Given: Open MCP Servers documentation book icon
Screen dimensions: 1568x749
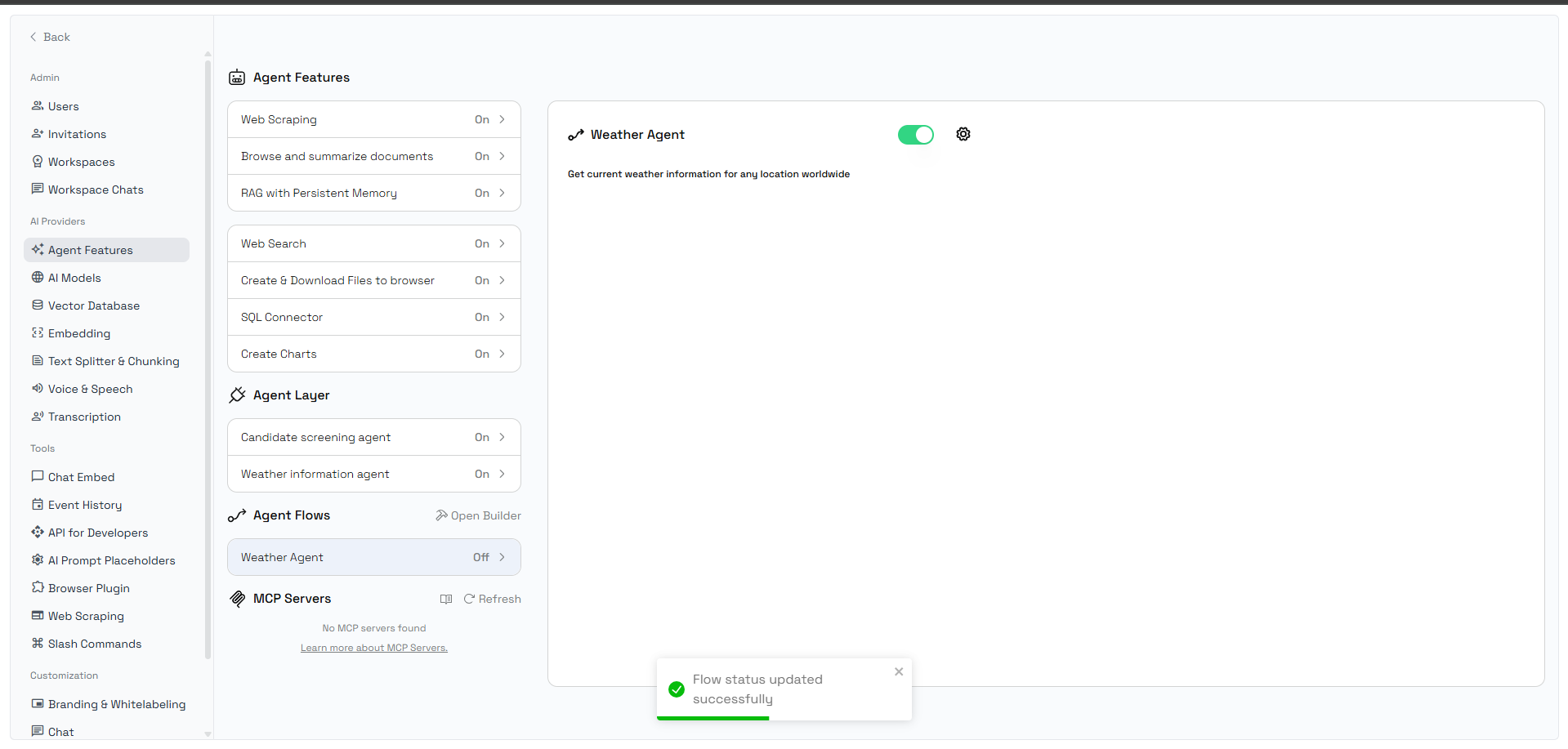Looking at the screenshot, I should [x=446, y=599].
